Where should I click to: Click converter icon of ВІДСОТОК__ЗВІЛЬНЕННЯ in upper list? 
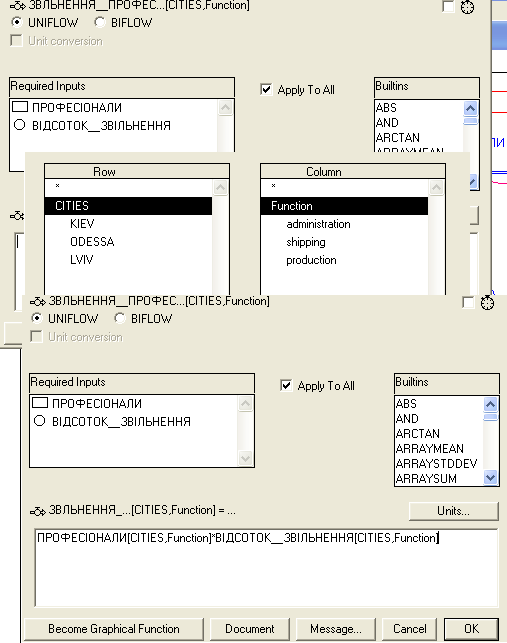tap(19, 125)
